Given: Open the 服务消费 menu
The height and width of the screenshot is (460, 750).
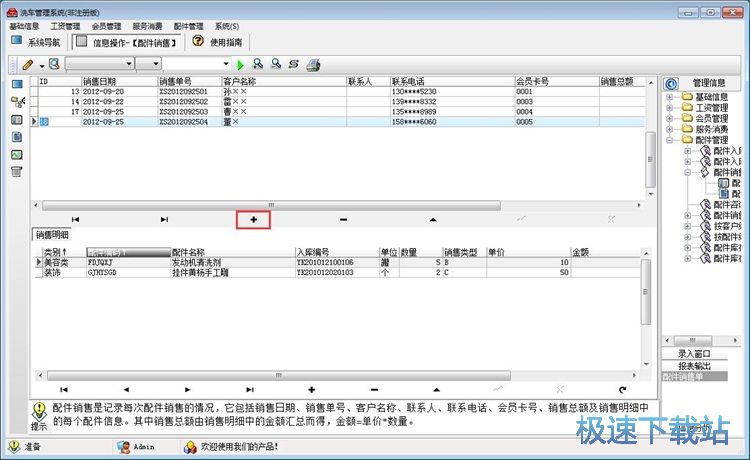Looking at the screenshot, I should [147, 26].
